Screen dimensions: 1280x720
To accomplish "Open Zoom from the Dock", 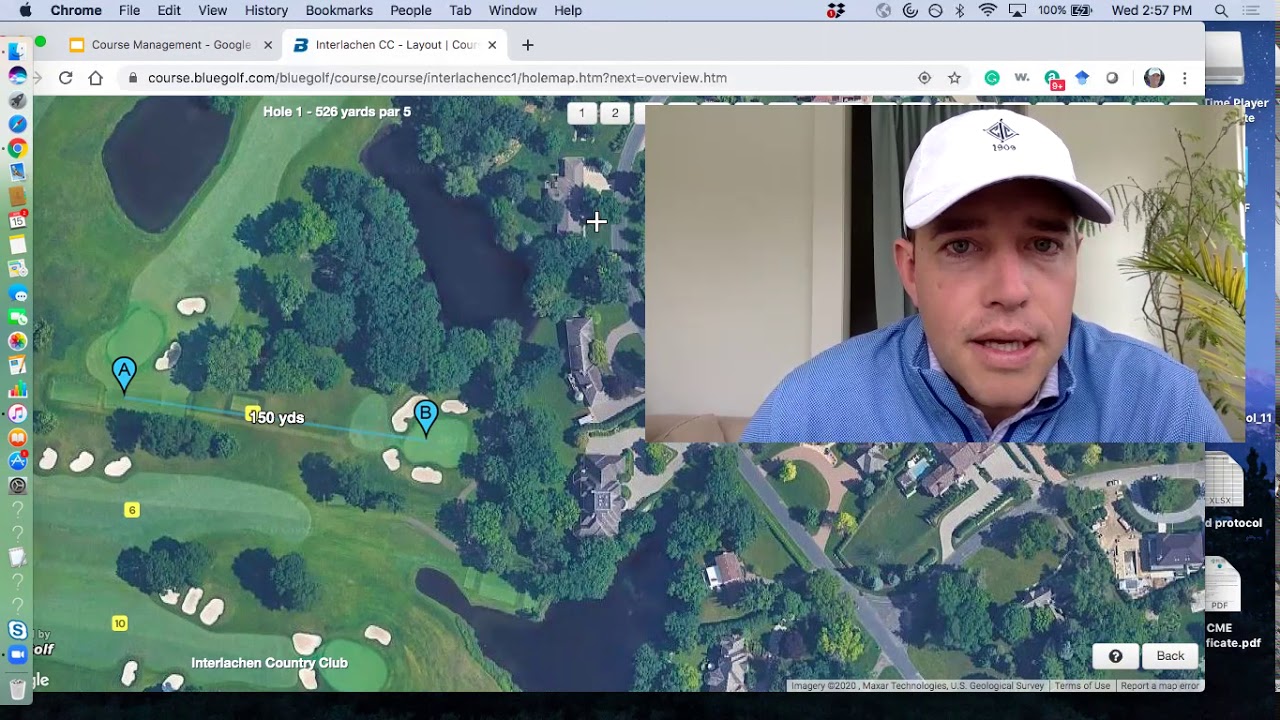I will click(17, 654).
